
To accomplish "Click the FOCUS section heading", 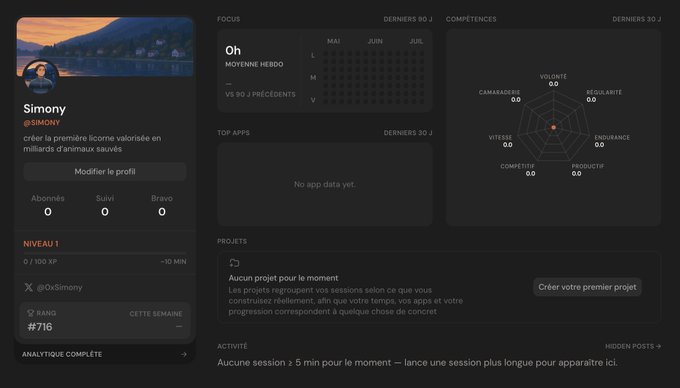I will tap(229, 19).
